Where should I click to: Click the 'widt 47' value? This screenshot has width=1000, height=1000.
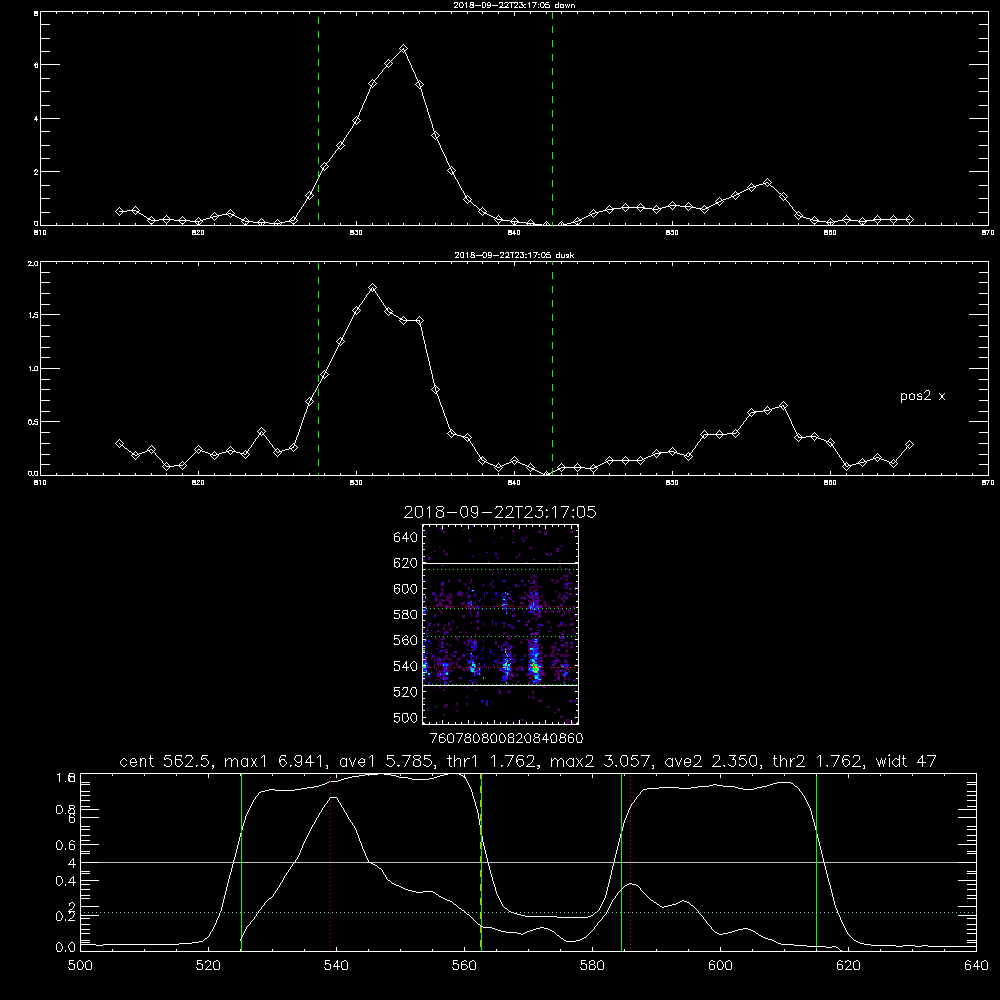[x=906, y=761]
